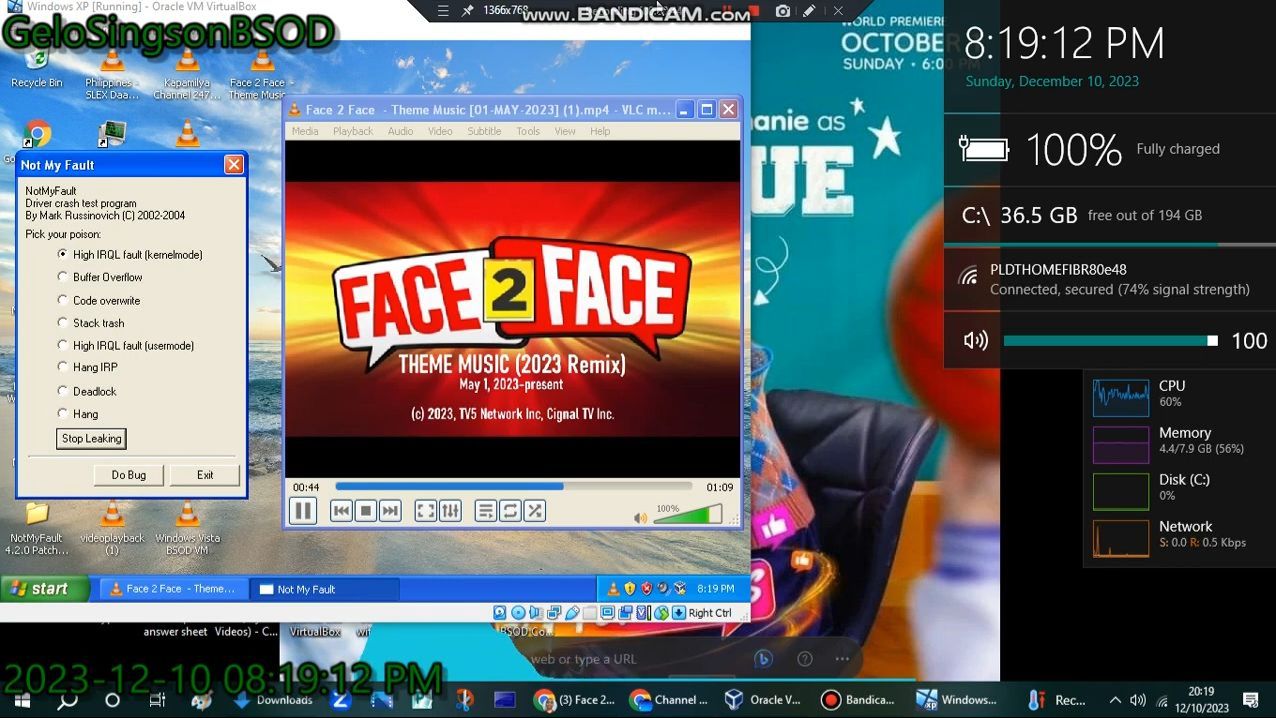The image size is (1276, 718).
Task: Open Philippines SLEX desktop video file
Action: (112, 75)
